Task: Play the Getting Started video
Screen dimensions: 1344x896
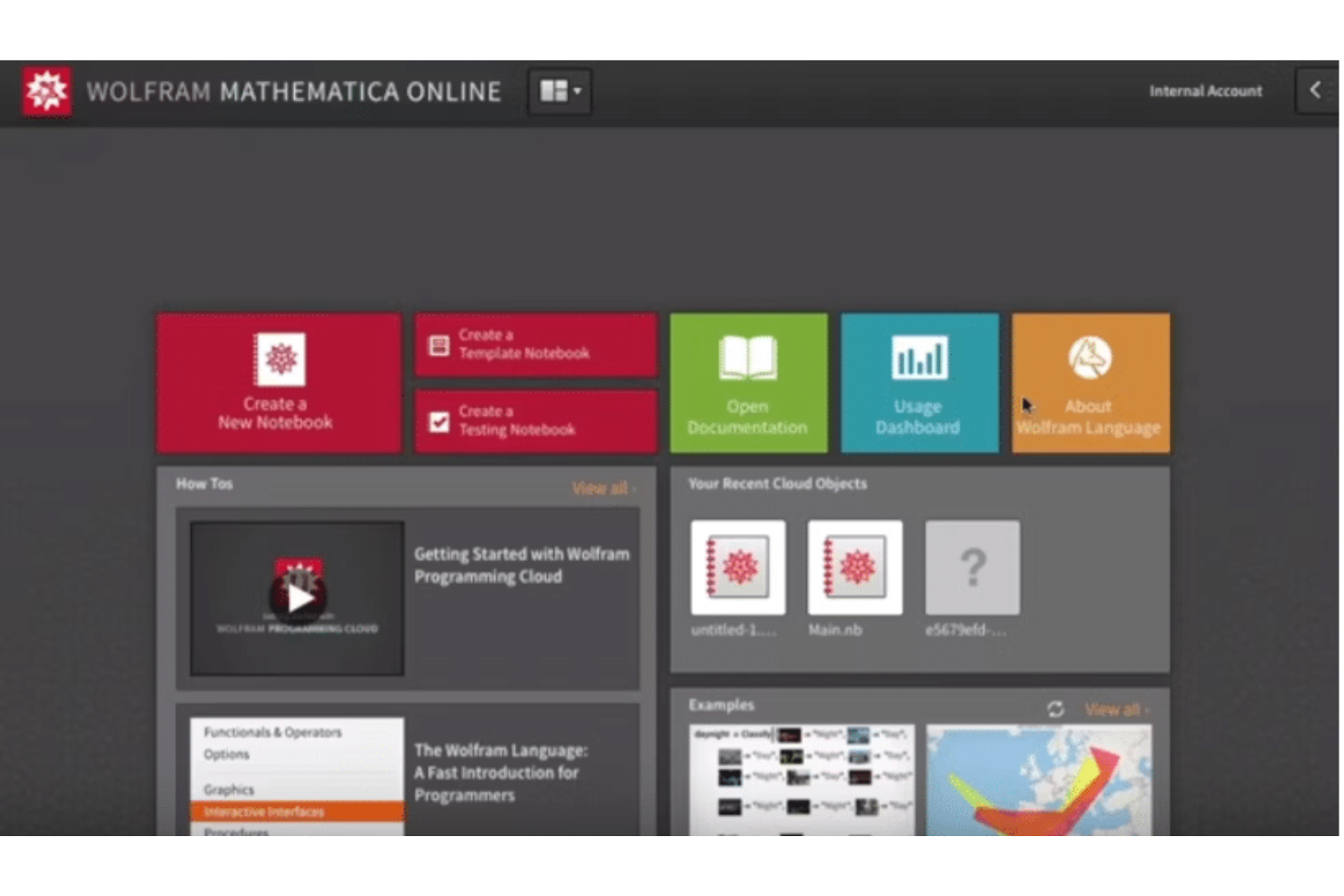Action: [x=297, y=597]
